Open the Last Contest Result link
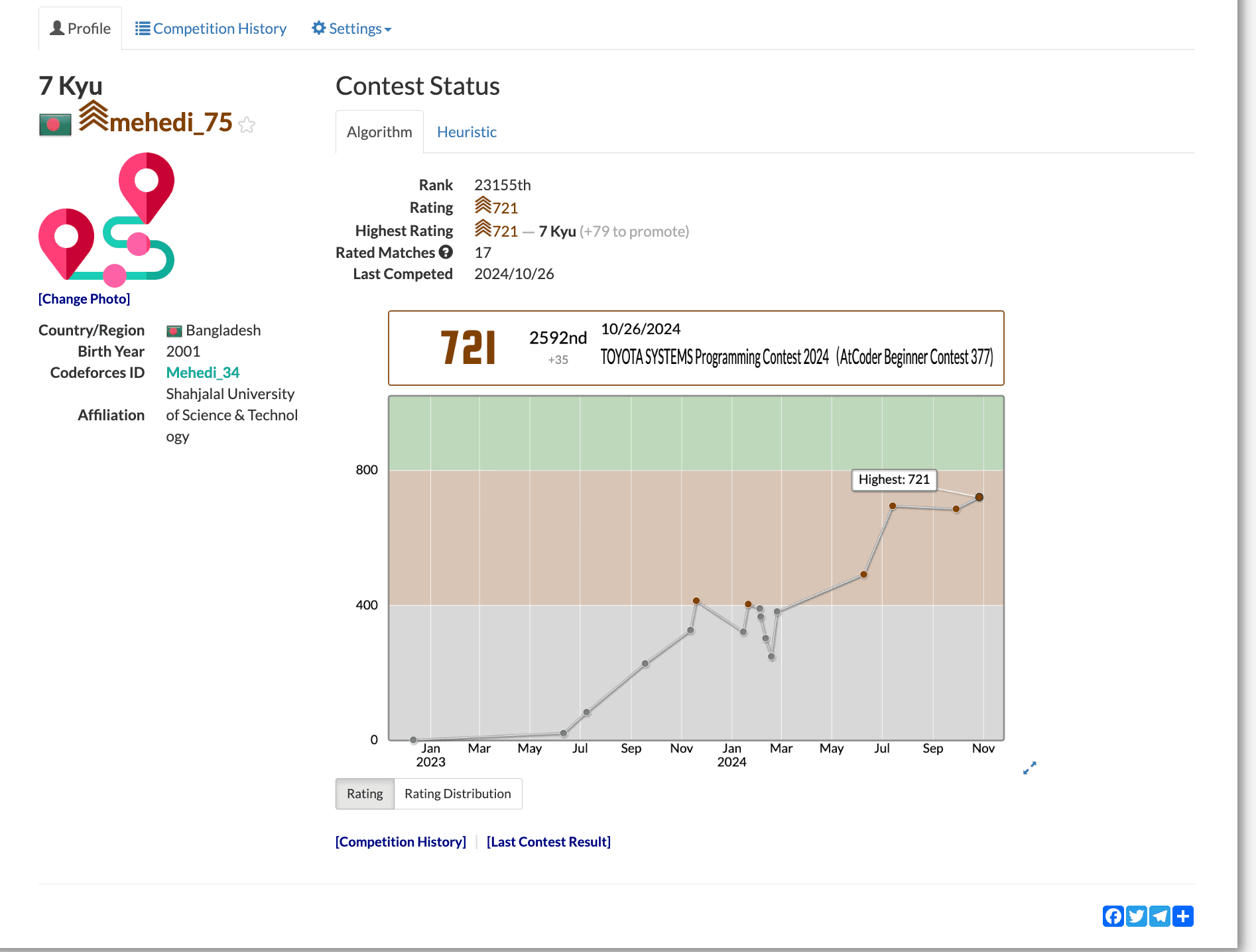Viewport: 1256px width, 952px height. coord(548,842)
